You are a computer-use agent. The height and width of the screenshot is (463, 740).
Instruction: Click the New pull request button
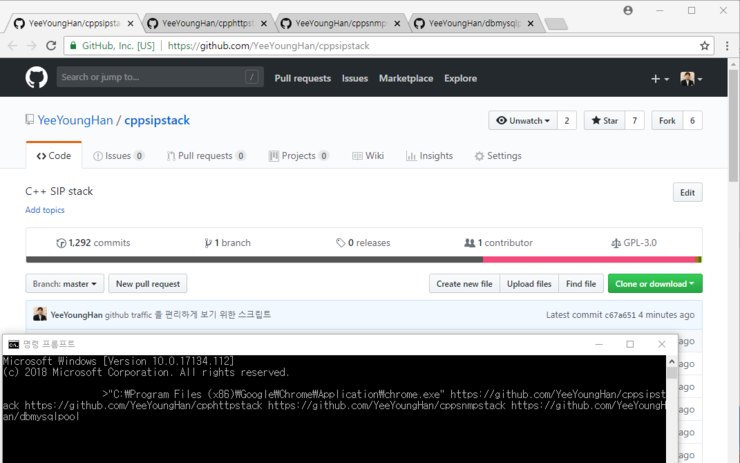[x=148, y=284]
